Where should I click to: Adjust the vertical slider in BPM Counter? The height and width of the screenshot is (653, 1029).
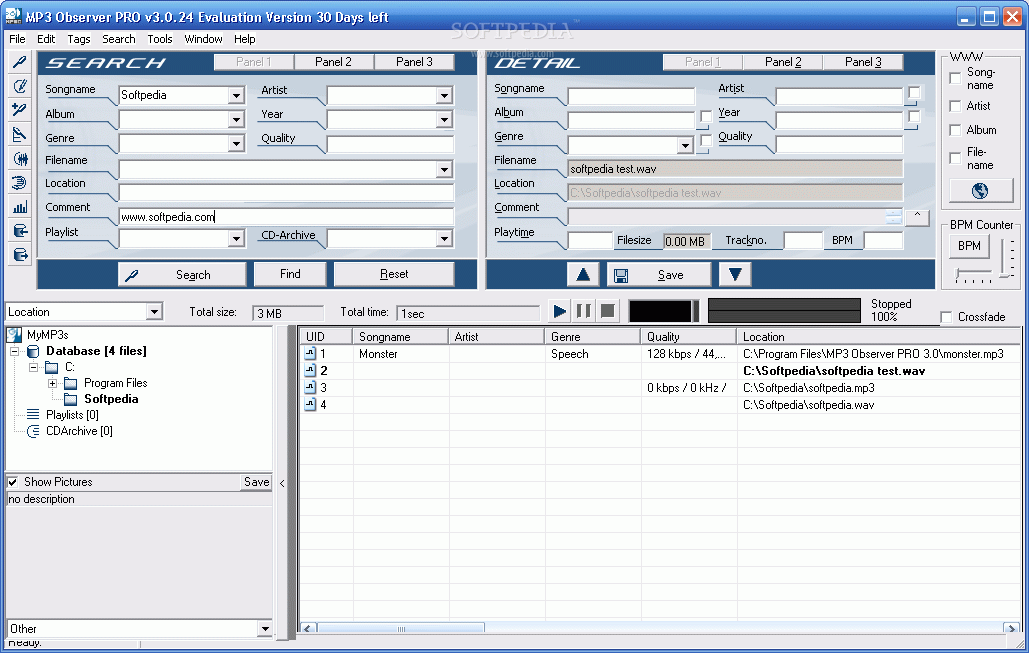[1006, 258]
